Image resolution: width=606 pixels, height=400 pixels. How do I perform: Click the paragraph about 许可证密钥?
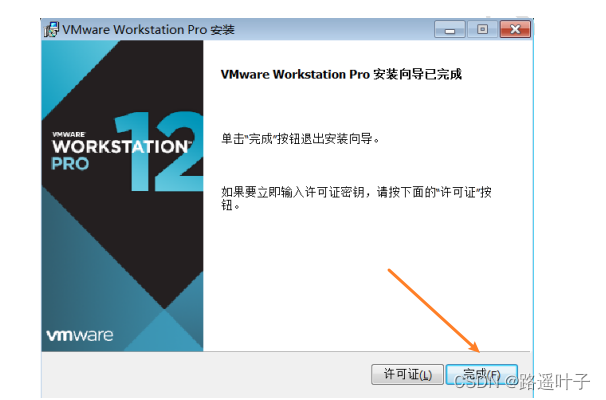point(356,199)
